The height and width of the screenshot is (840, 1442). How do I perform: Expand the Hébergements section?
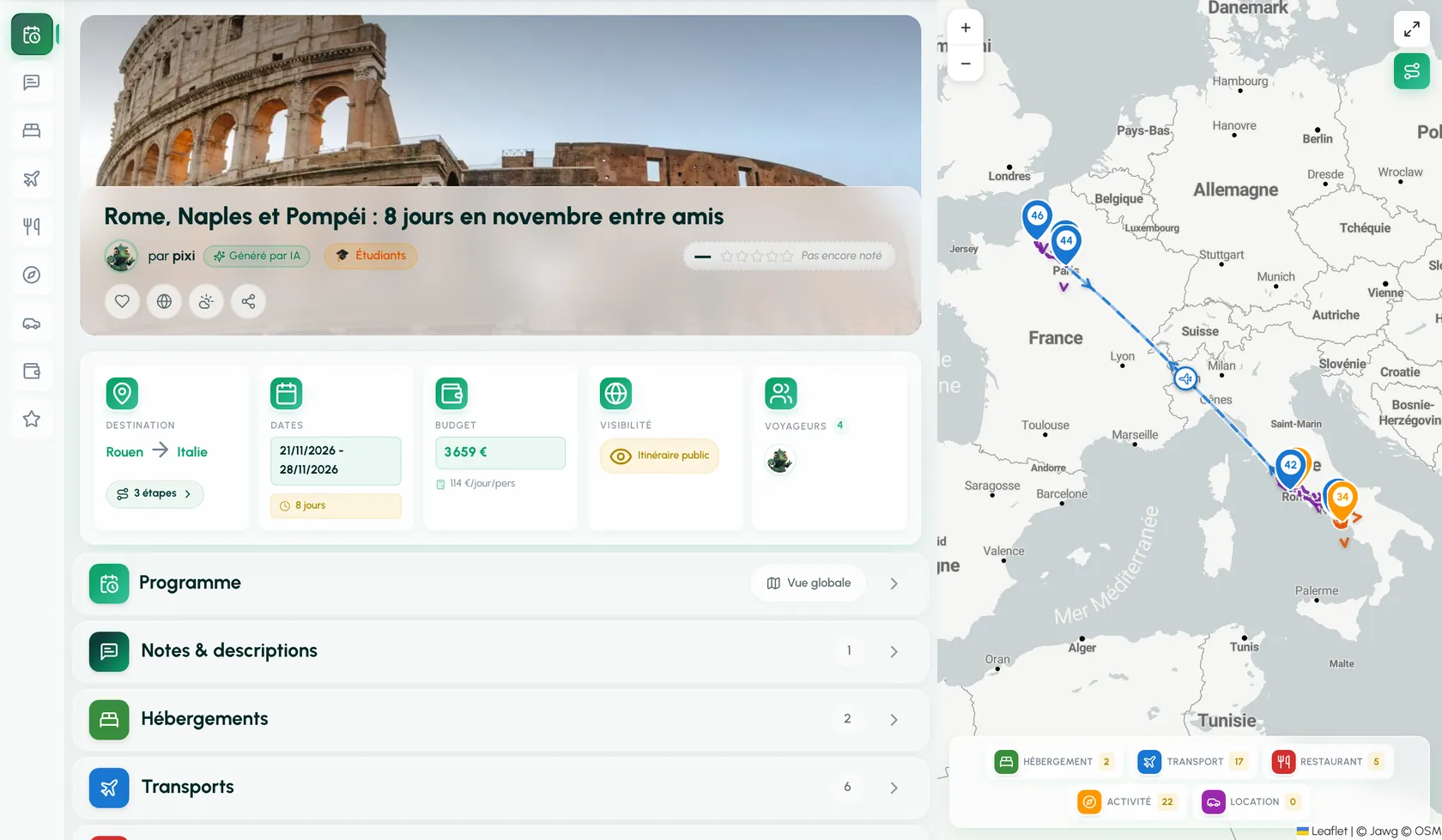tap(501, 719)
